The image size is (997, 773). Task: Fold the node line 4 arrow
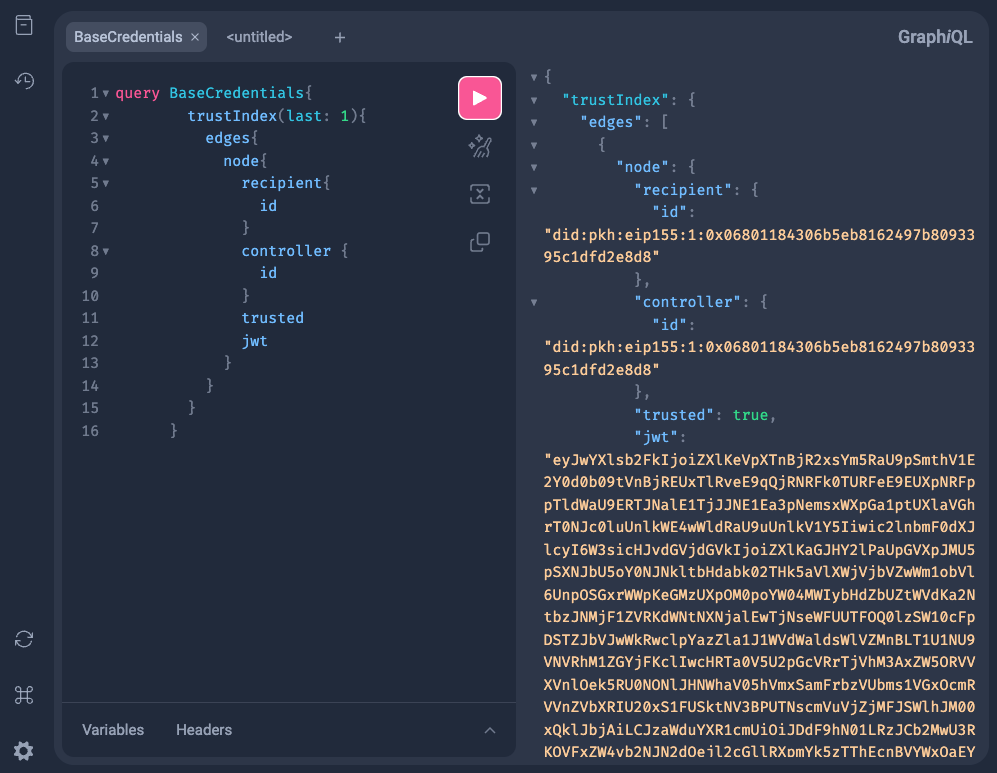(x=106, y=161)
